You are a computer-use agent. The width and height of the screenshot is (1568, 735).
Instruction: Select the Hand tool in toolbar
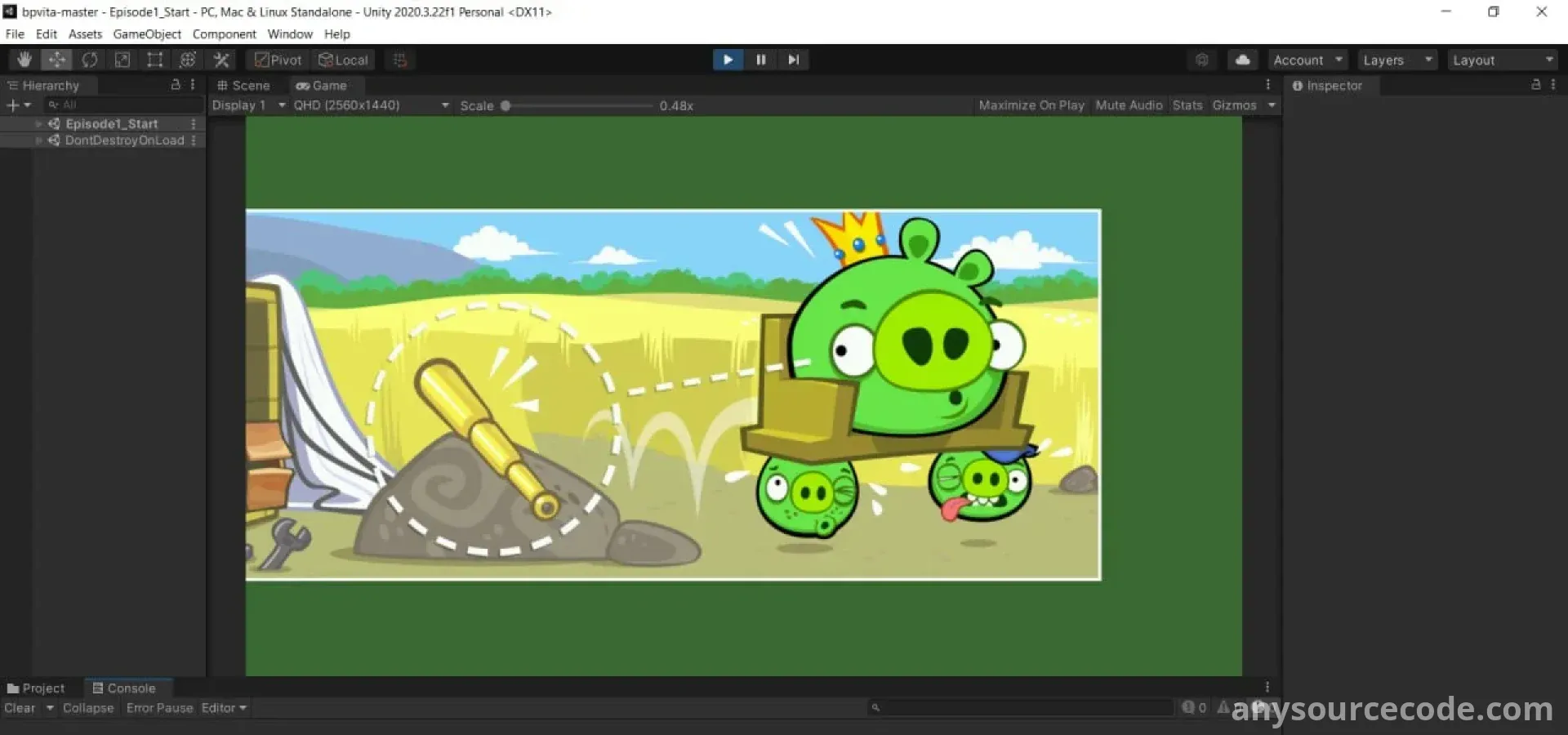(24, 60)
